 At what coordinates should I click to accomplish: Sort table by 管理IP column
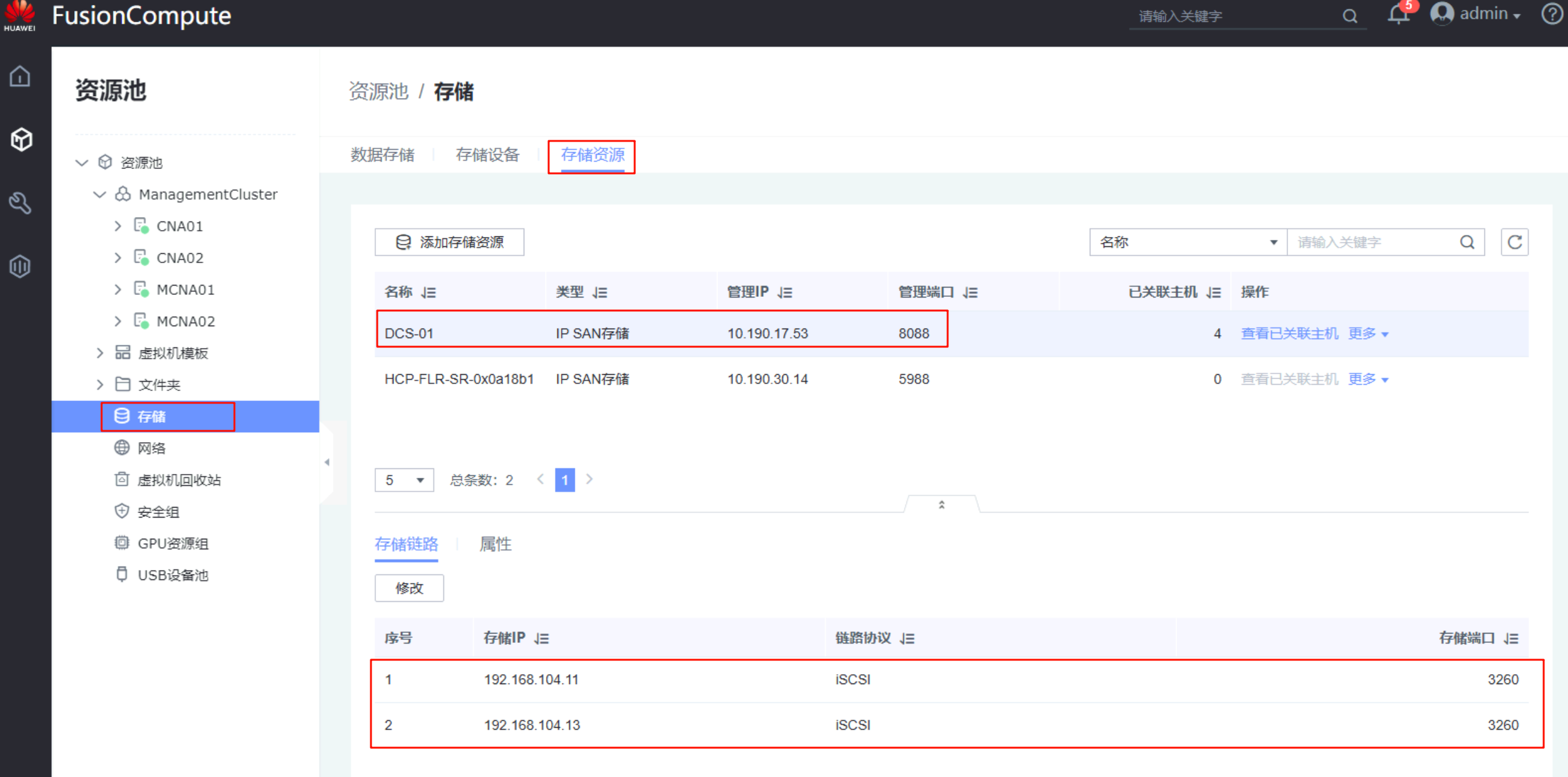point(785,292)
